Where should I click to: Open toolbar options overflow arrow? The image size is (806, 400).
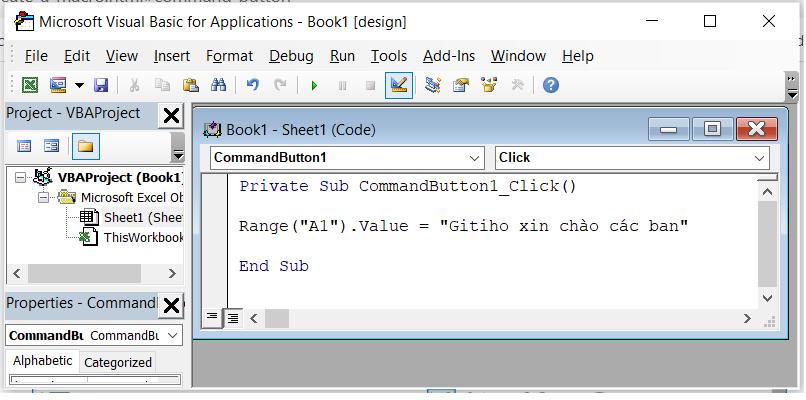[792, 79]
